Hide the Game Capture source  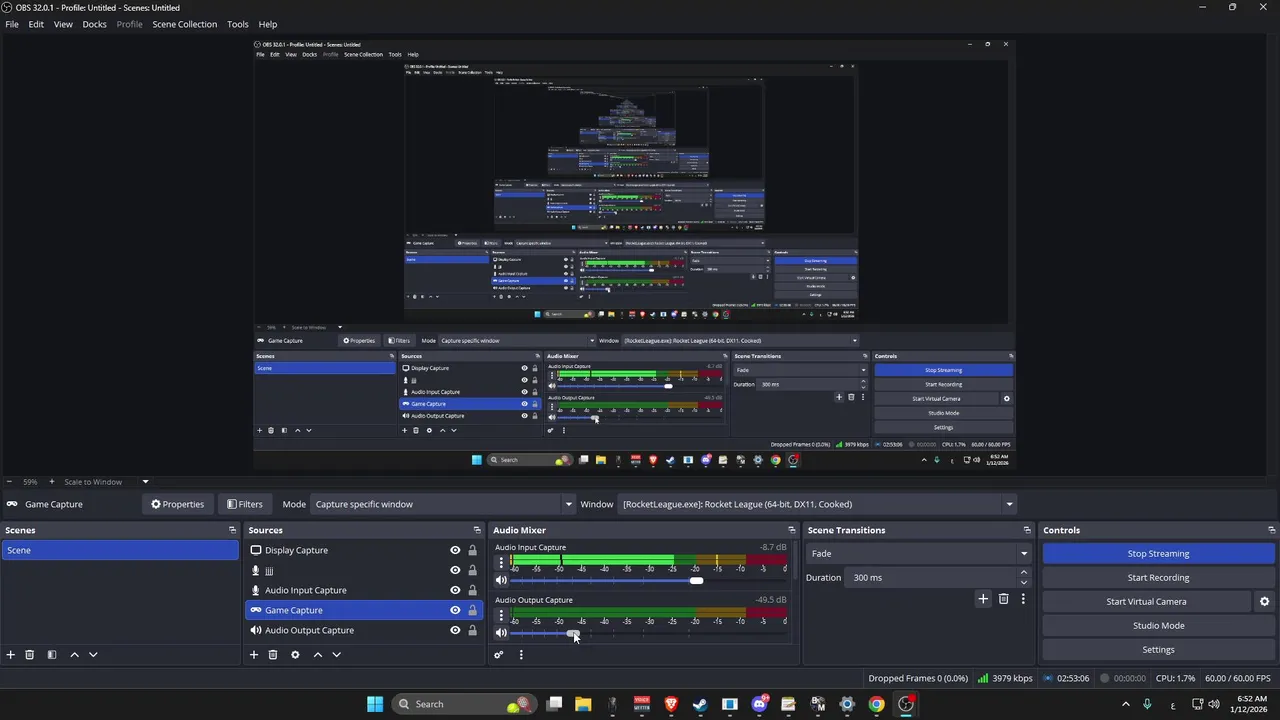coord(455,610)
